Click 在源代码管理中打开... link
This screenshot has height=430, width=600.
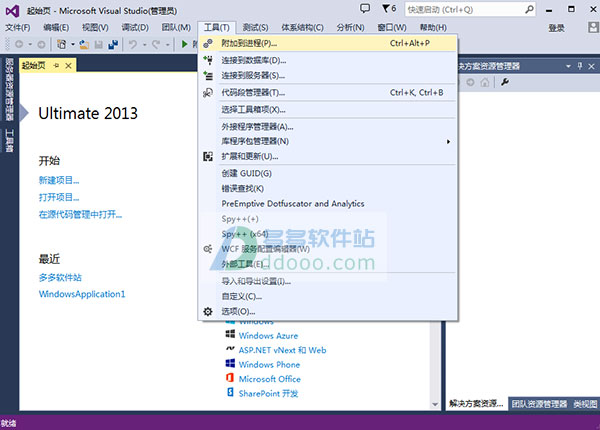(x=80, y=215)
